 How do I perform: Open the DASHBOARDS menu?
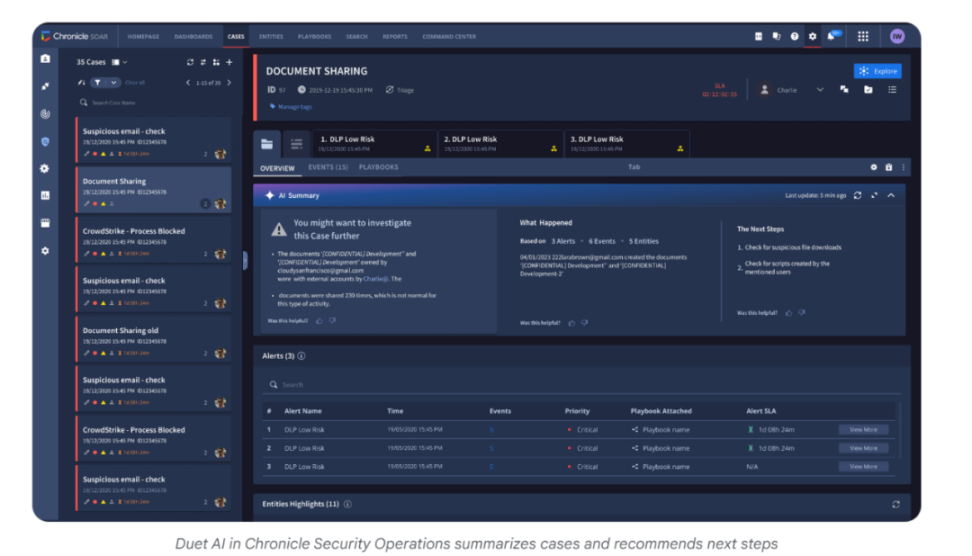click(193, 37)
